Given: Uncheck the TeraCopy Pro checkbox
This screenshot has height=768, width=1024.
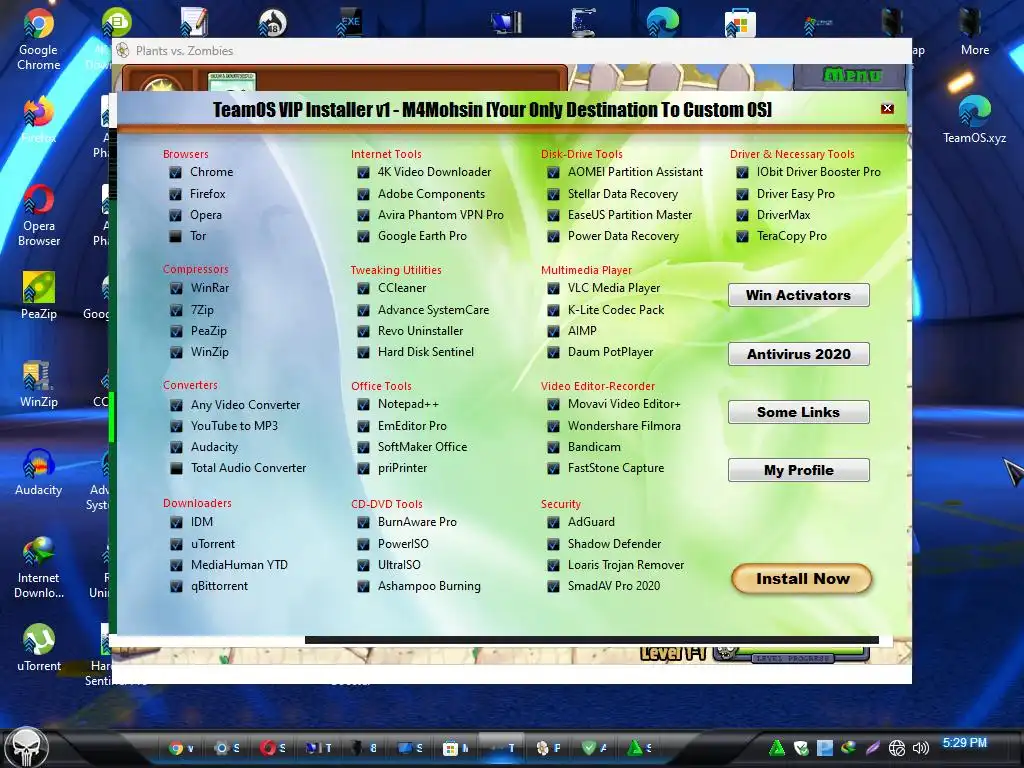Looking at the screenshot, I should [742, 236].
